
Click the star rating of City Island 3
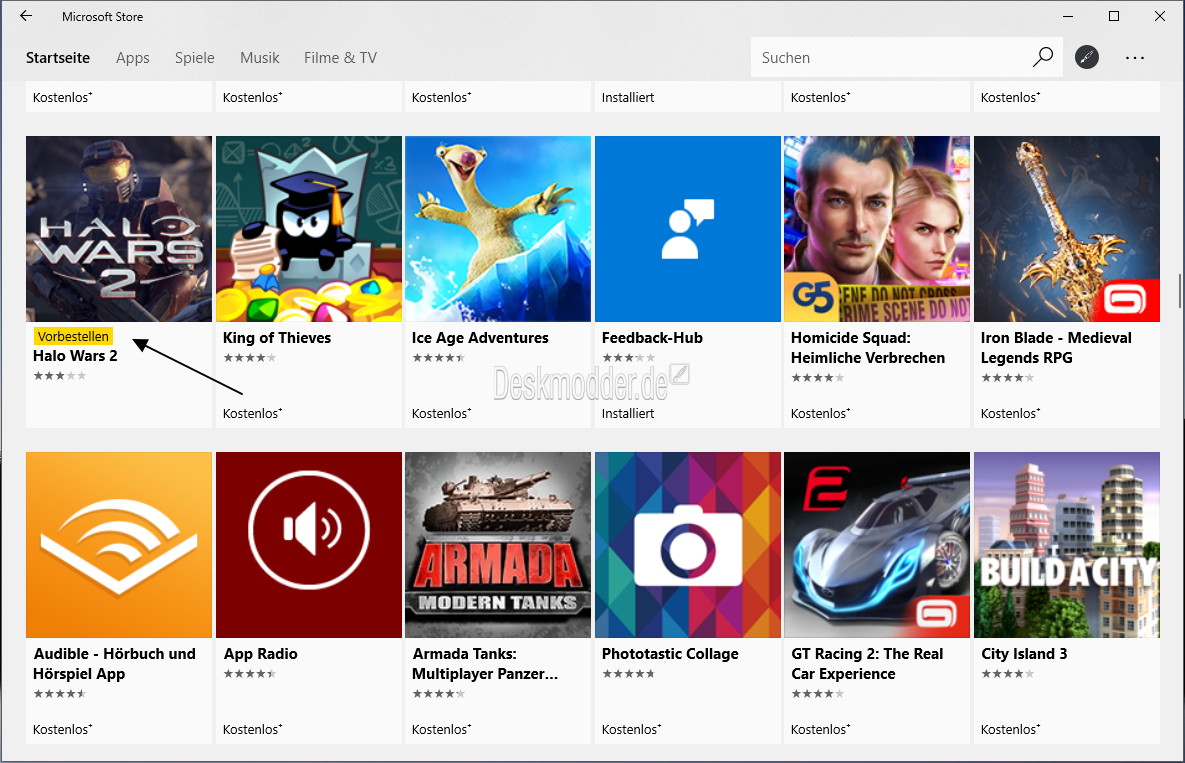pyautogui.click(x=1007, y=673)
